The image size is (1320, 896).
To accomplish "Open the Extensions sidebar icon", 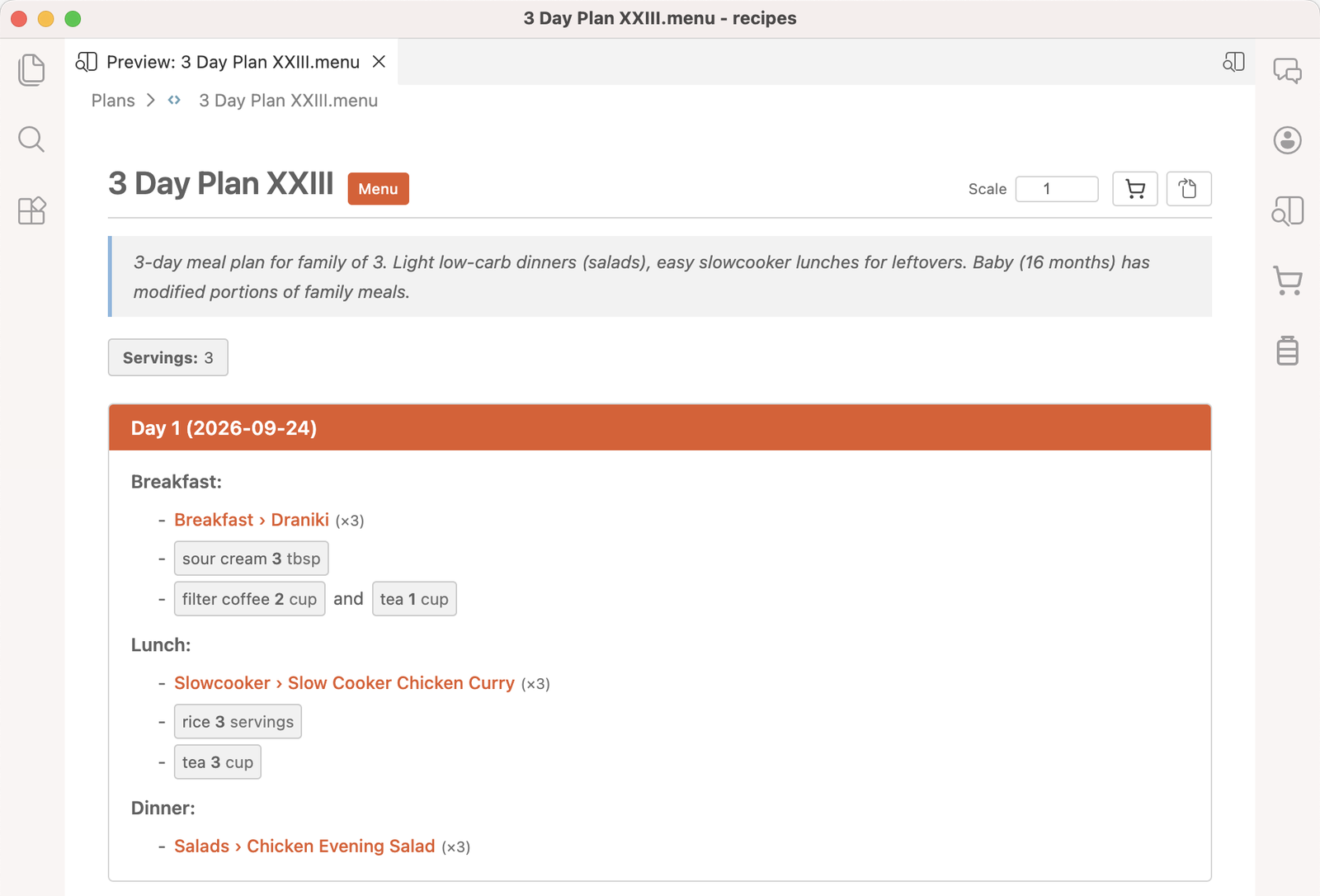I will 31,210.
